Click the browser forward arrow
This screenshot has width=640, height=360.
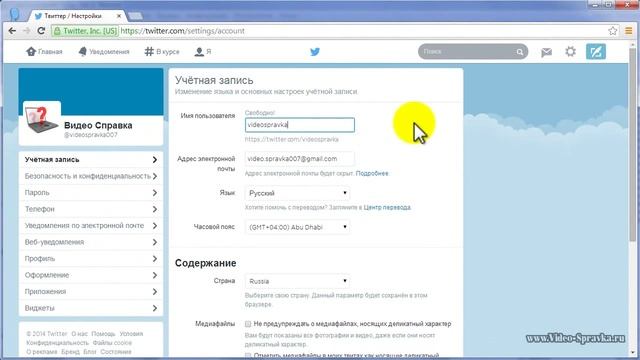tap(27, 31)
